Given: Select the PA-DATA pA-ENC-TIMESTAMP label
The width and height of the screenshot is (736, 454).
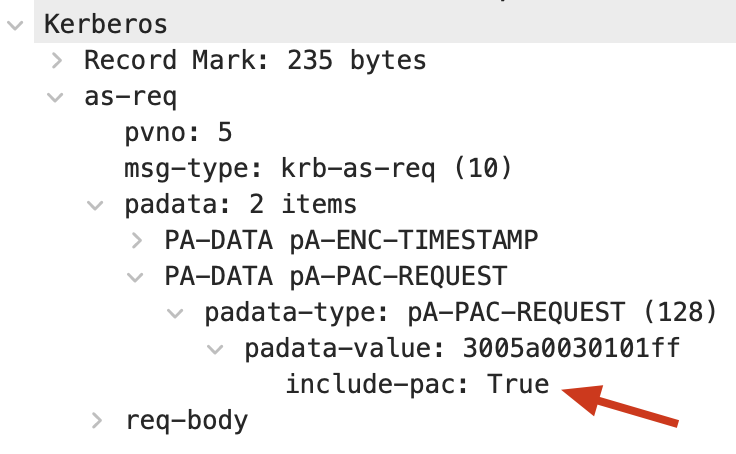Looking at the screenshot, I should [351, 240].
